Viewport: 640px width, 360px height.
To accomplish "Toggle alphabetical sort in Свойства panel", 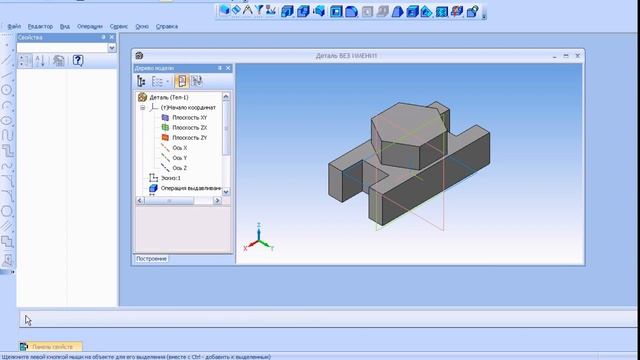I will (40, 61).
